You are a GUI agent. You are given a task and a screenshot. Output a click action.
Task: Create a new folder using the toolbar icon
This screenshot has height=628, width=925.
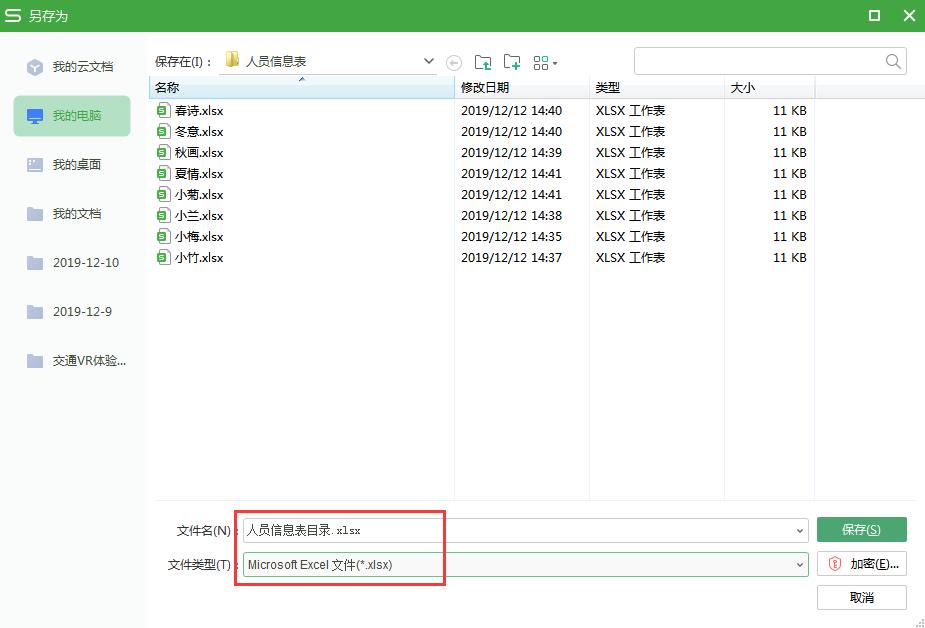tap(512, 61)
